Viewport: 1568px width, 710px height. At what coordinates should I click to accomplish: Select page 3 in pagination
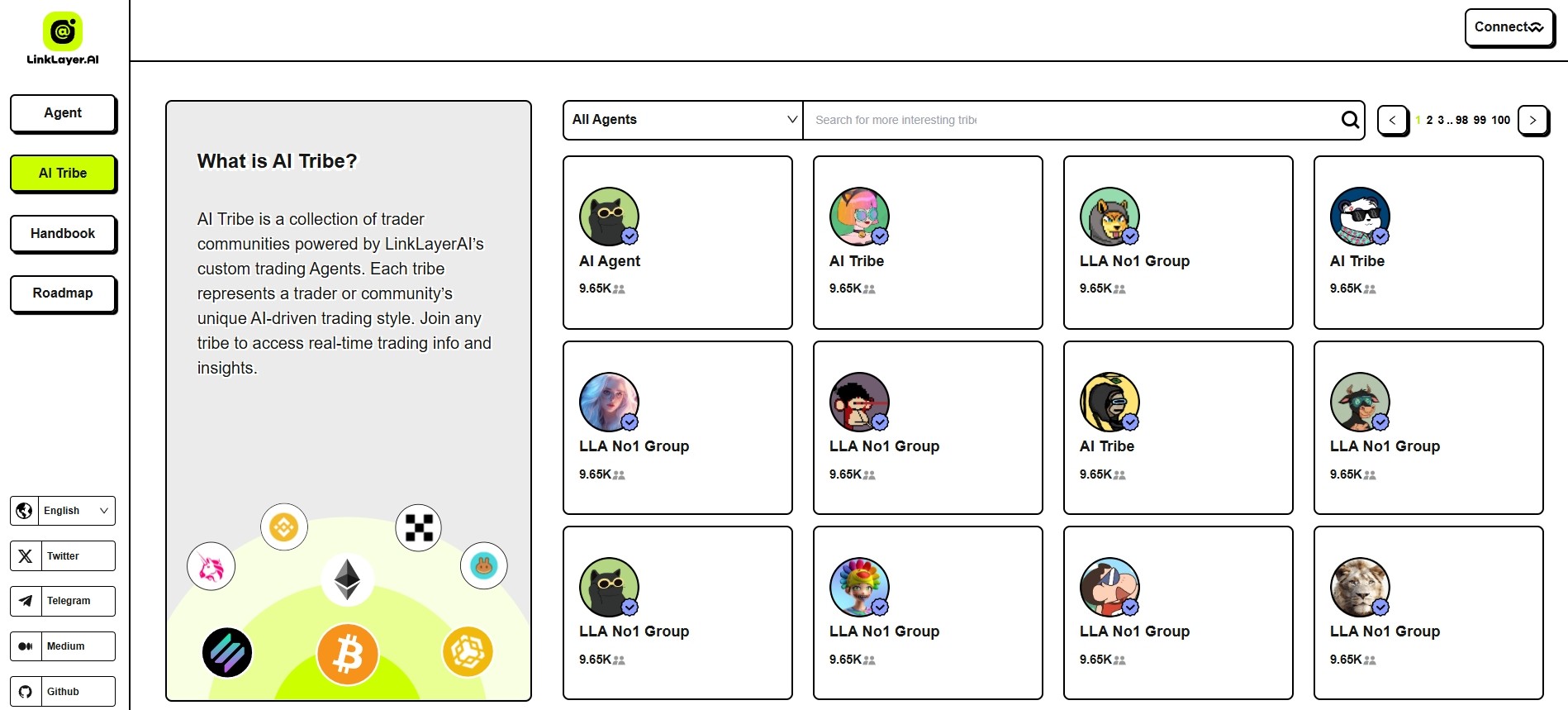coord(1441,120)
